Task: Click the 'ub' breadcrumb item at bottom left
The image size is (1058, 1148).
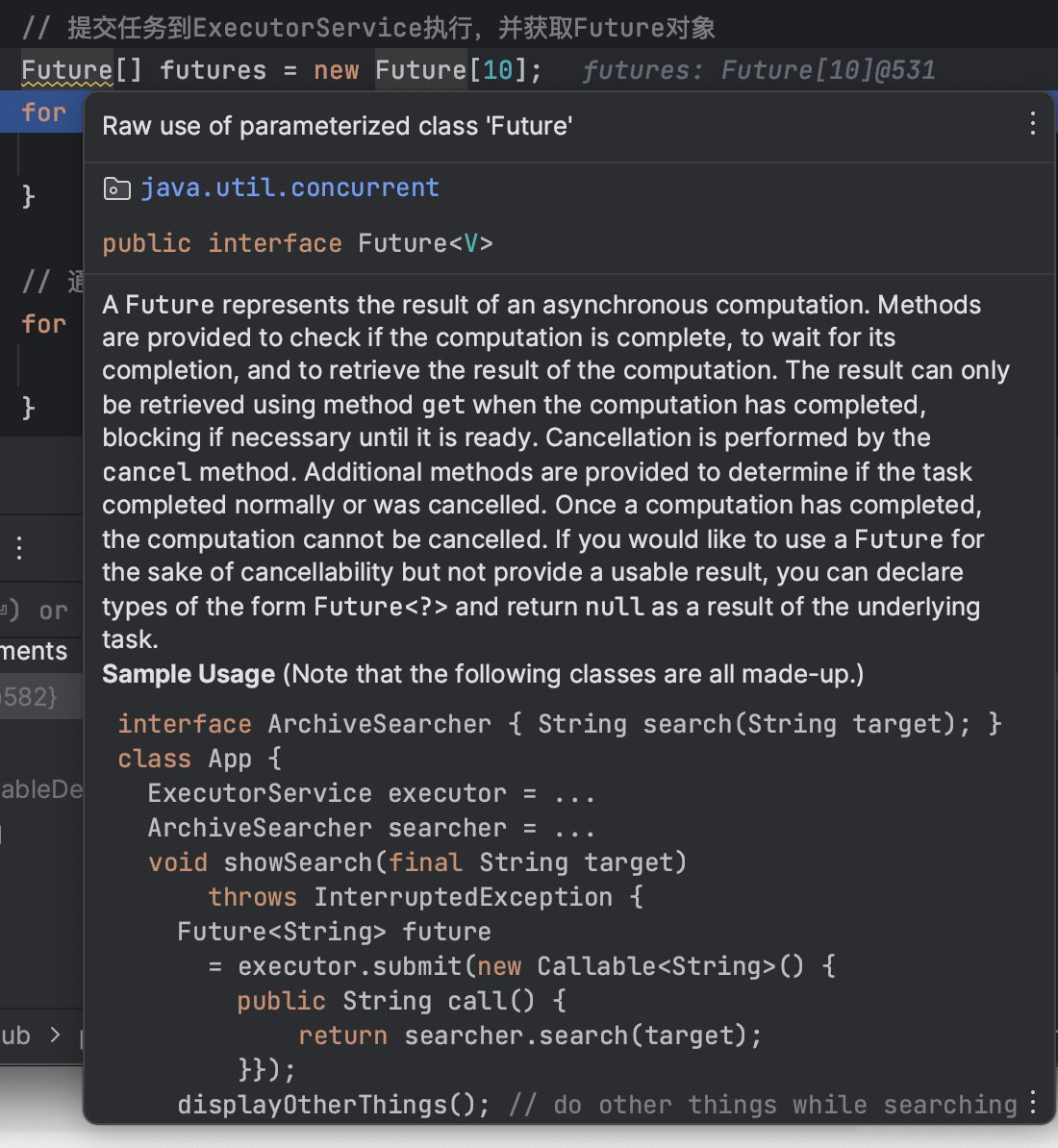Action: (15, 1036)
